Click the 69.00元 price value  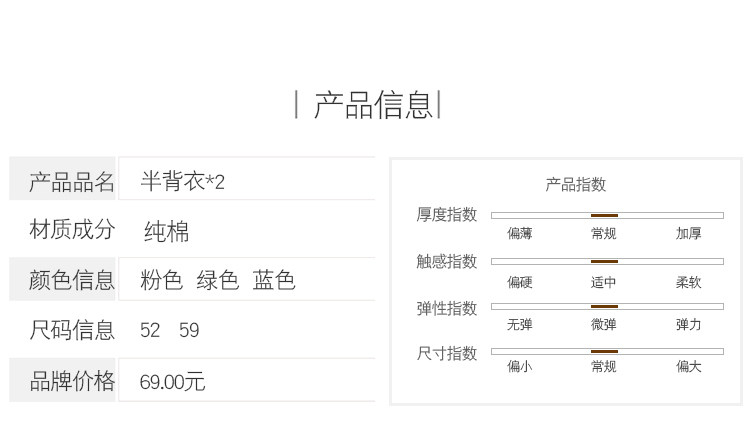pos(172,382)
